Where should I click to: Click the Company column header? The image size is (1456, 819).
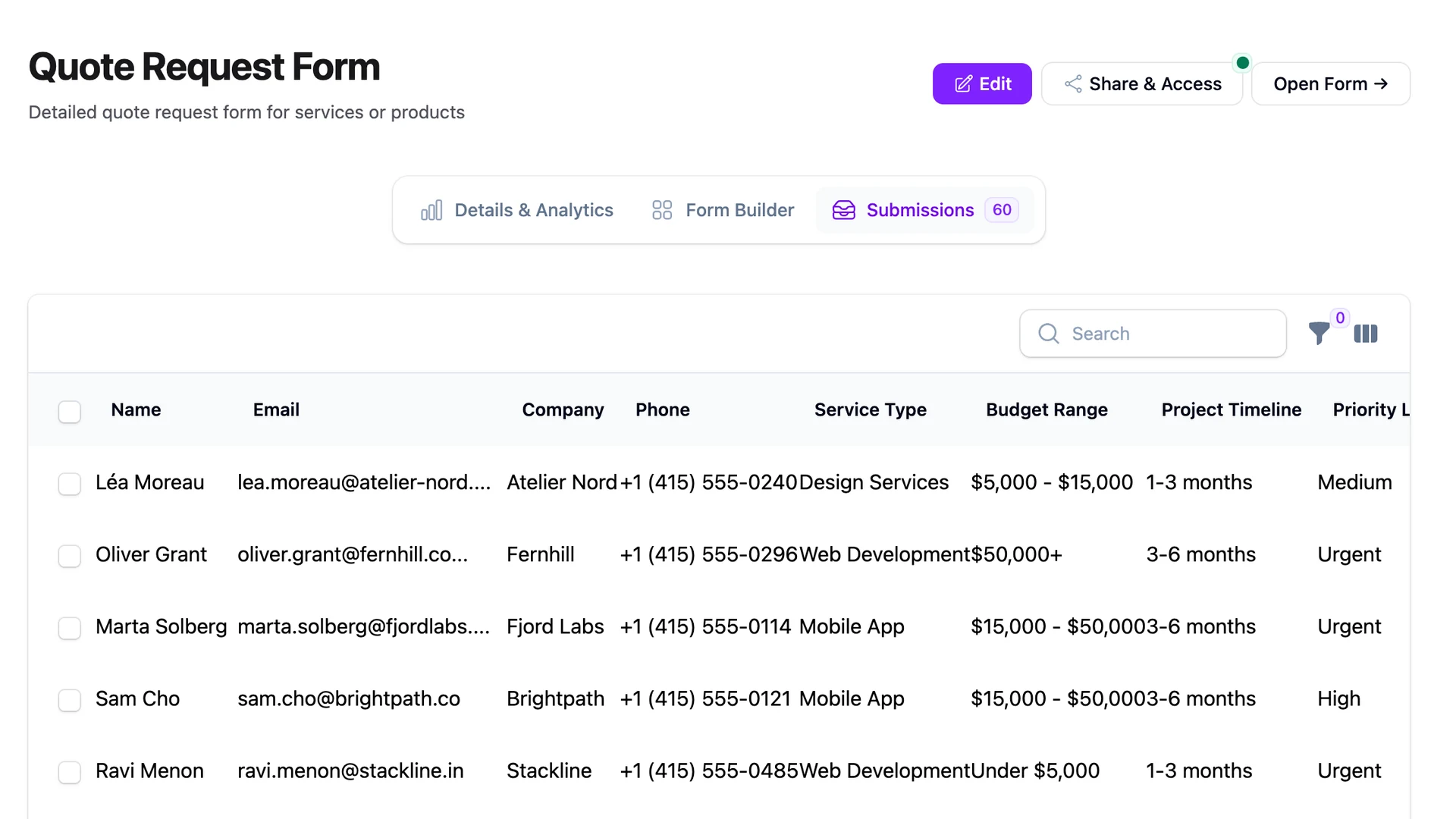(x=563, y=409)
